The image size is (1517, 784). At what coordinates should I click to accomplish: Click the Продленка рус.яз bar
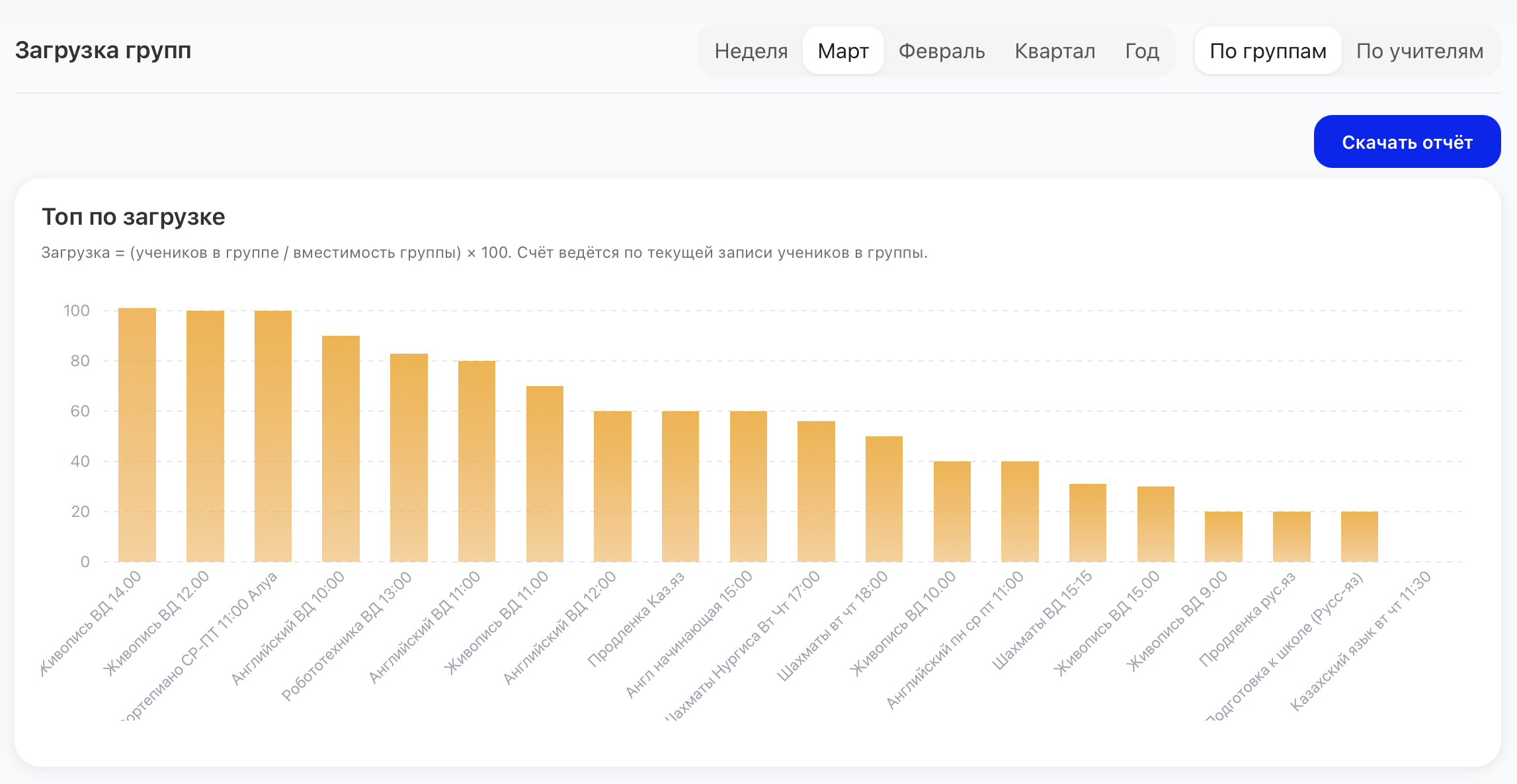click(x=1291, y=537)
